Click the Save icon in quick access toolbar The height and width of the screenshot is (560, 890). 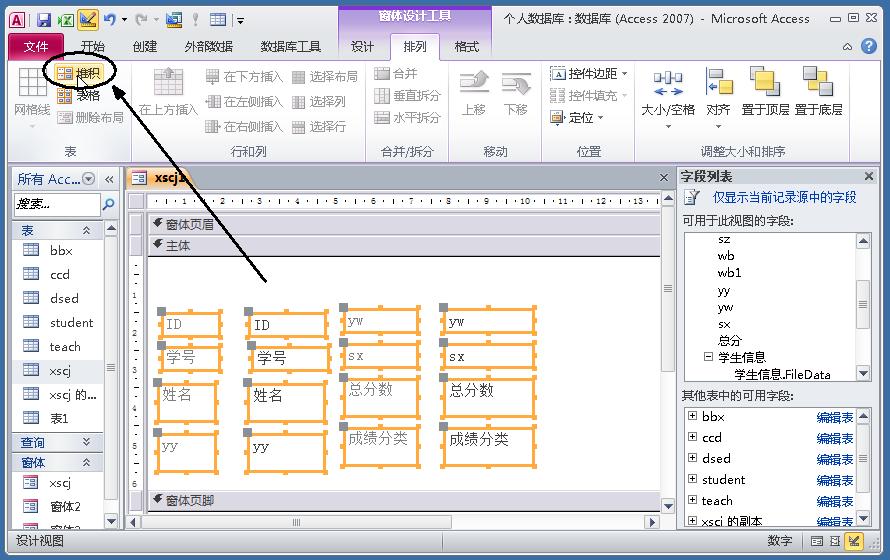(x=44, y=19)
